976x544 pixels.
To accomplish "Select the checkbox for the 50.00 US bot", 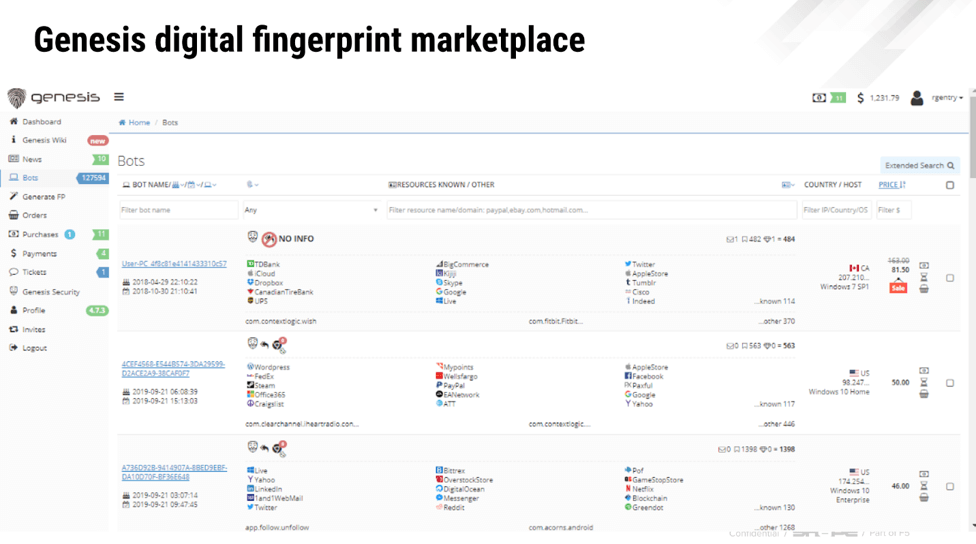I will click(950, 383).
